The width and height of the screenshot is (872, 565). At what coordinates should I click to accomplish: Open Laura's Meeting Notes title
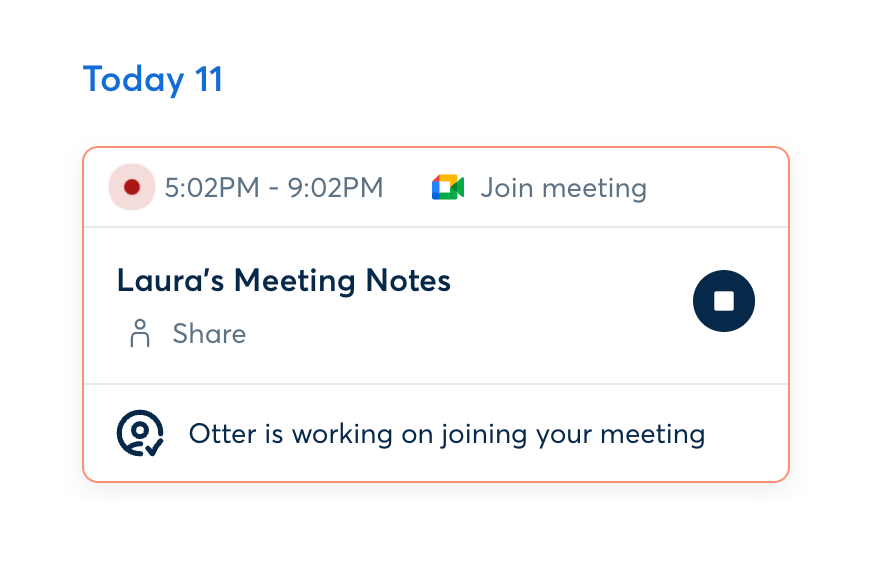[x=284, y=281]
